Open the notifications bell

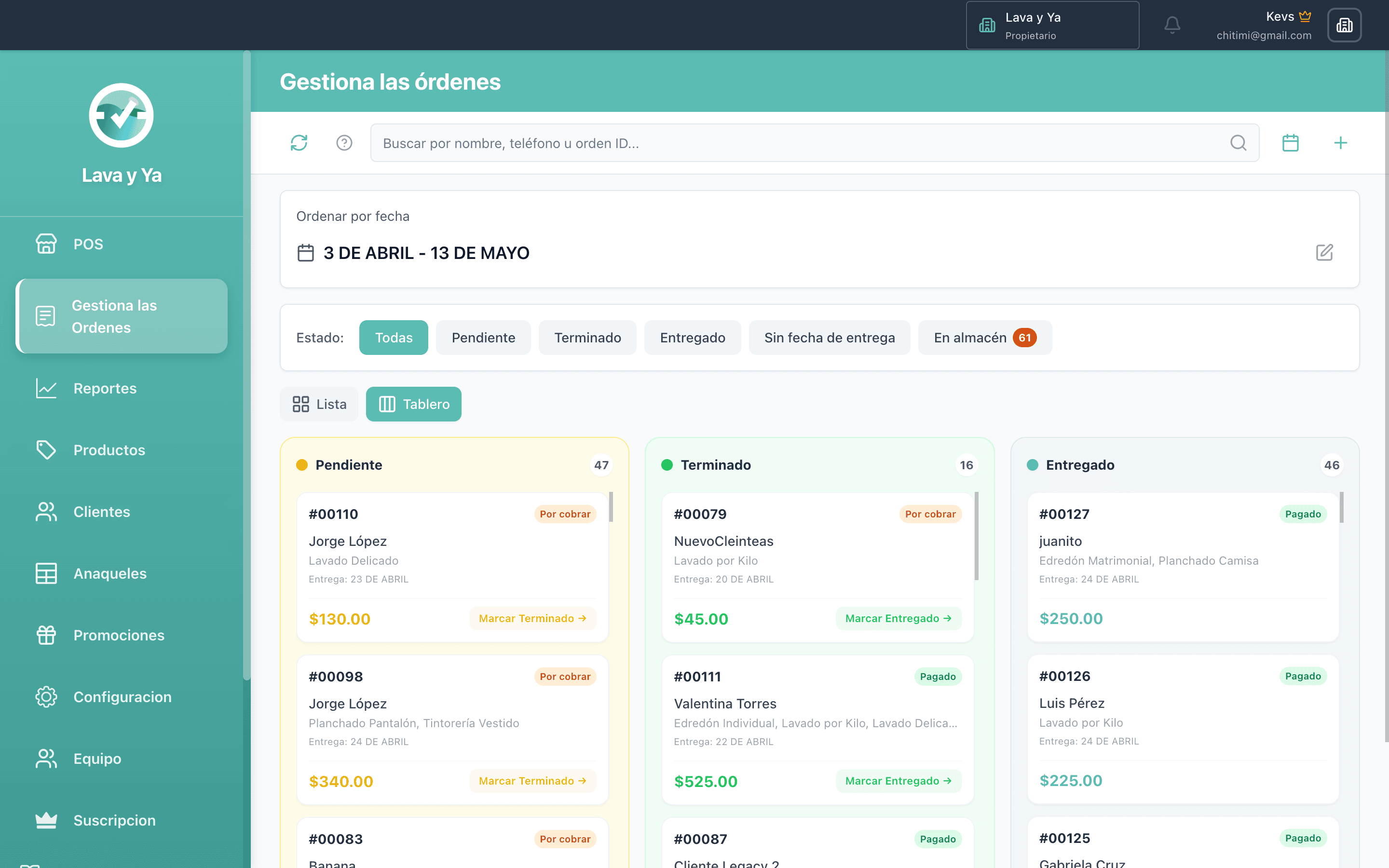coord(1172,25)
